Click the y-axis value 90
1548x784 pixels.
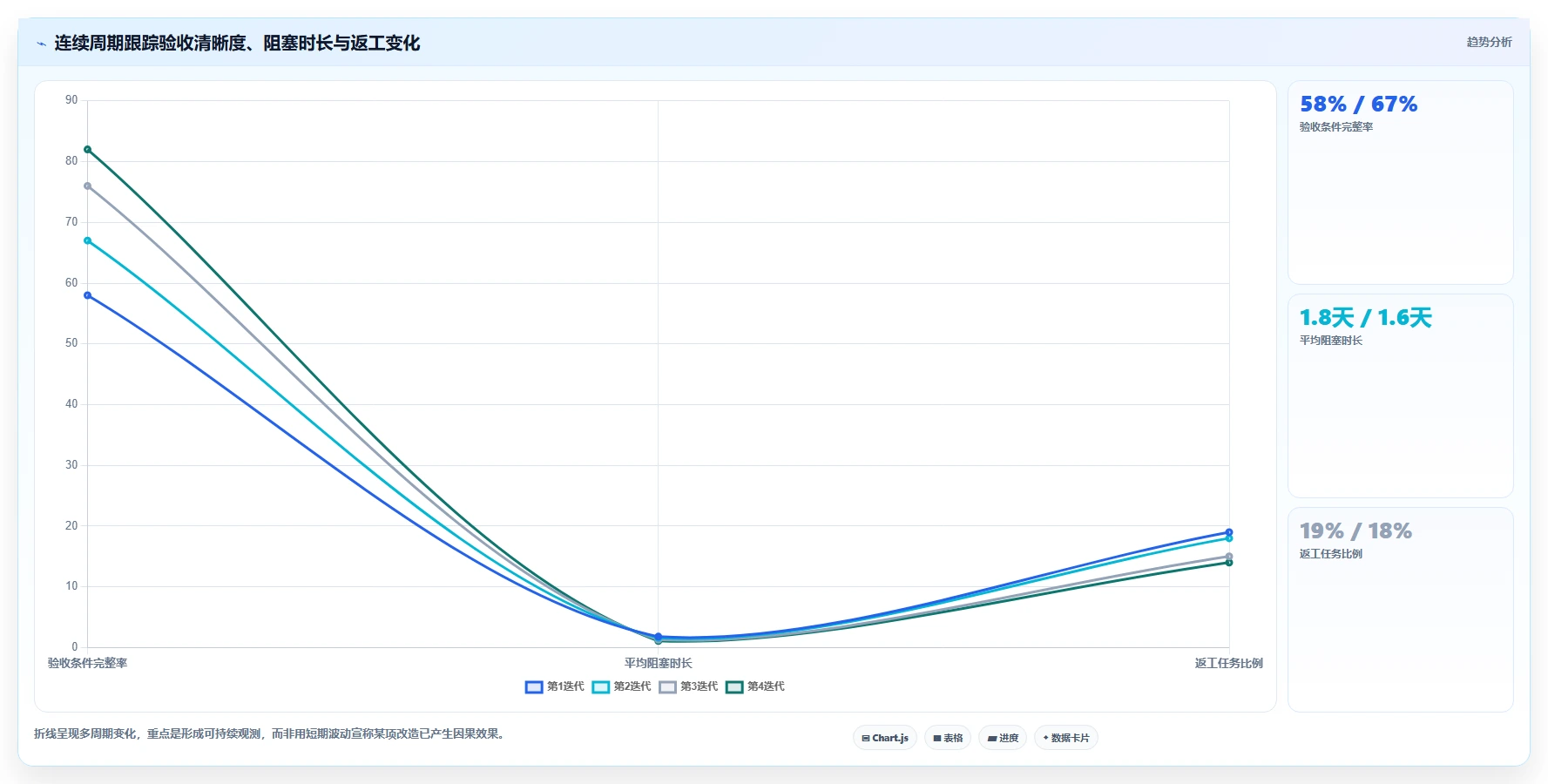[71, 100]
